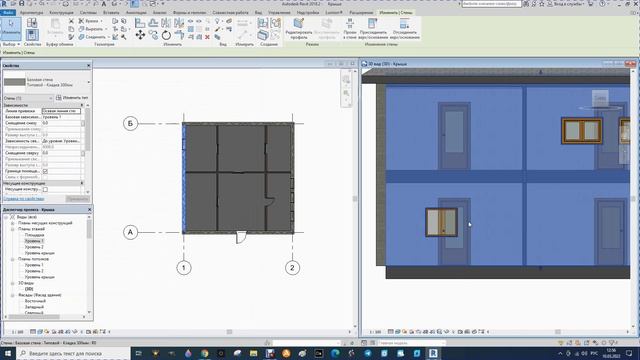Select the Move tool with four arrows

pos(140,35)
